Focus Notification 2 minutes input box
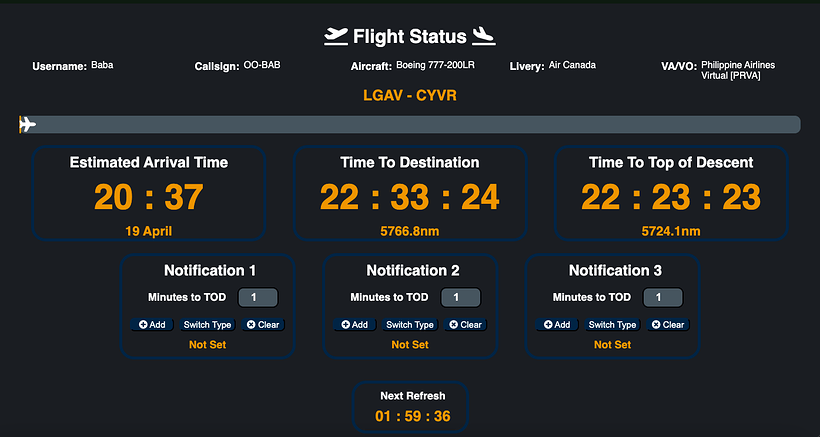The width and height of the screenshot is (820, 437). [460, 297]
